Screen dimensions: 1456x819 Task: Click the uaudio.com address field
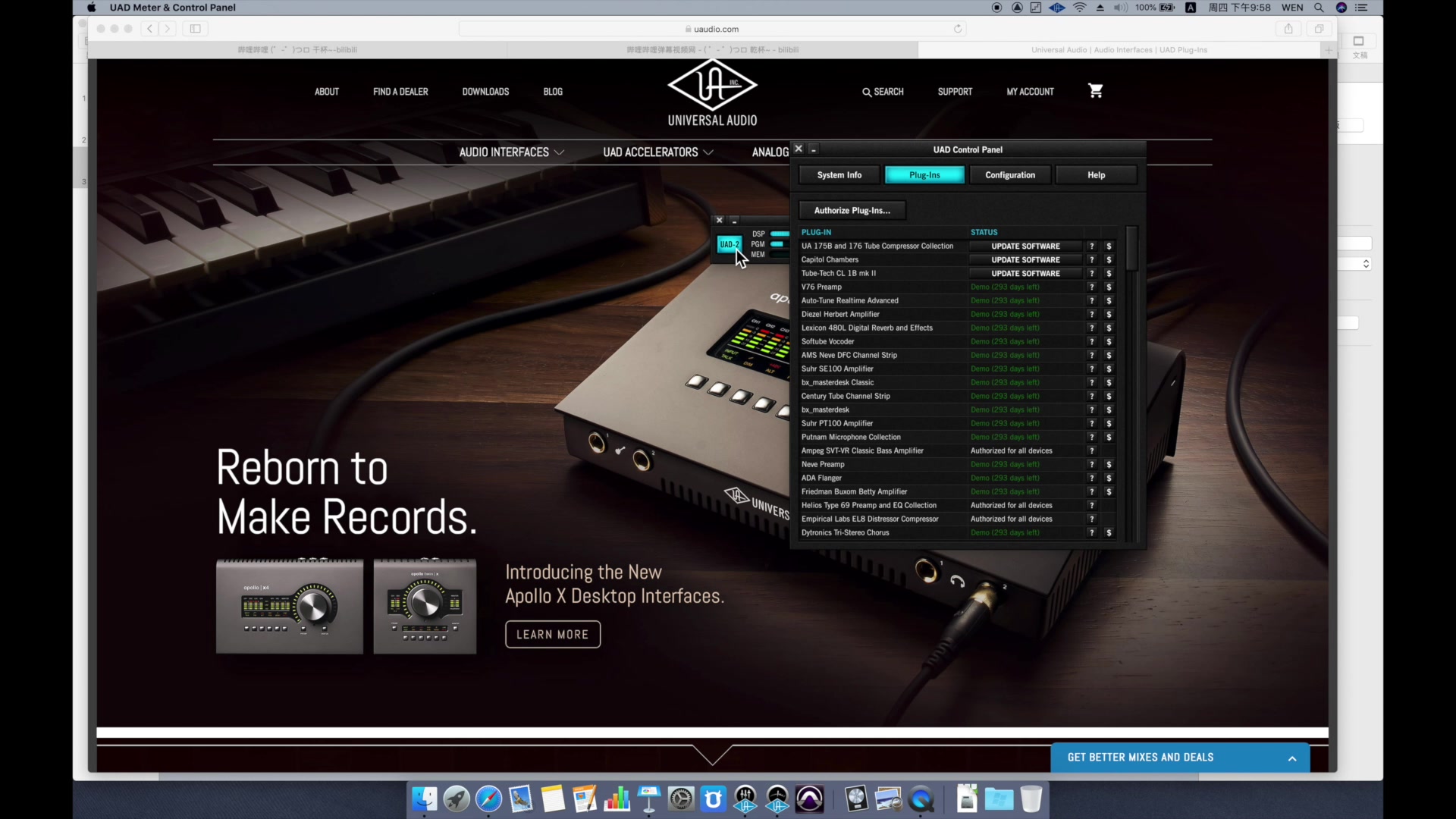tap(712, 29)
